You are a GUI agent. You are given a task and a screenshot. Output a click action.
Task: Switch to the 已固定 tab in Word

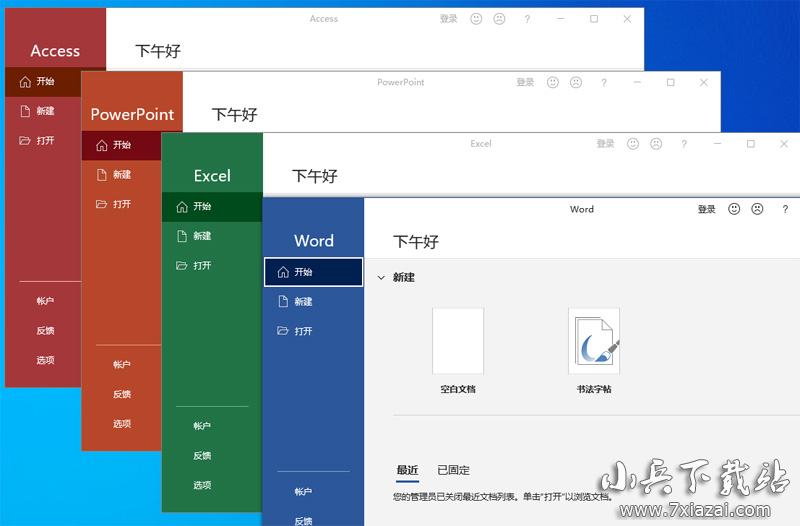453,470
